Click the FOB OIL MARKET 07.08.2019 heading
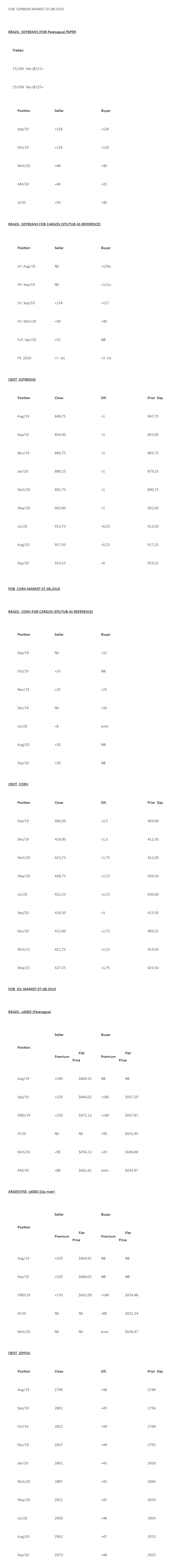This screenshot has width=187, height=1568. pyautogui.click(x=32, y=989)
